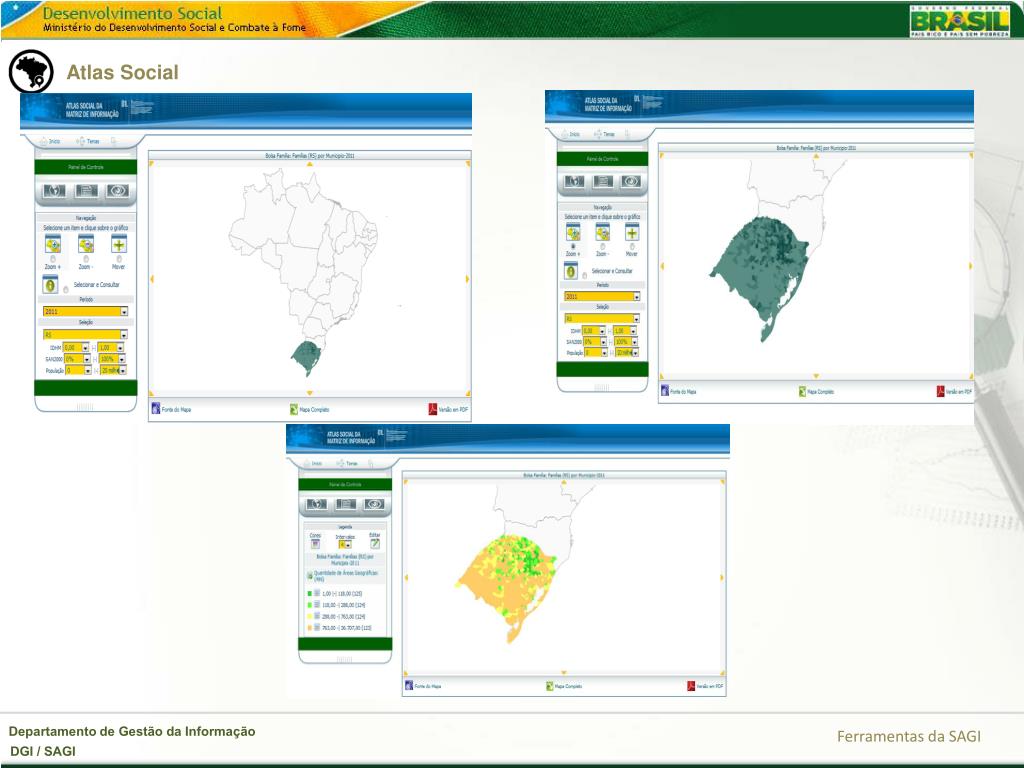
Task: Open Intervalos dropdown in bottom legend window
Action: (345, 545)
